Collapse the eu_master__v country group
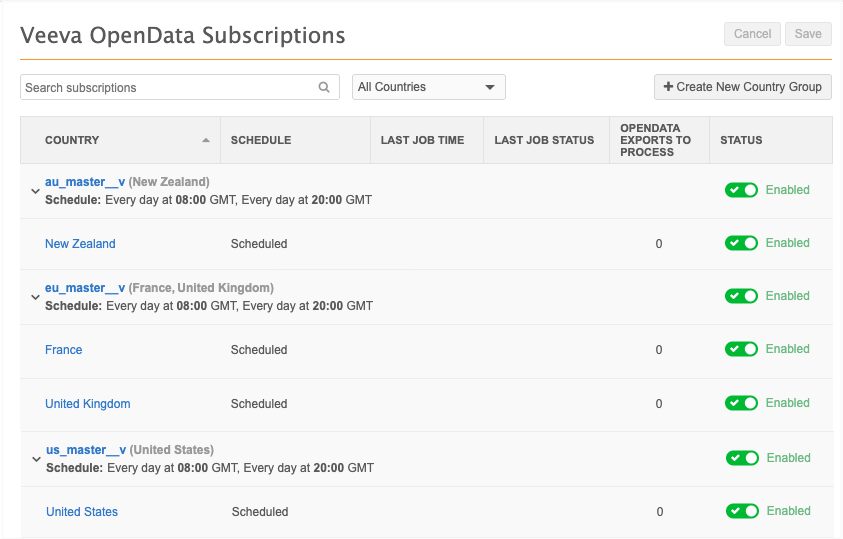The height and width of the screenshot is (539, 843). (35, 297)
